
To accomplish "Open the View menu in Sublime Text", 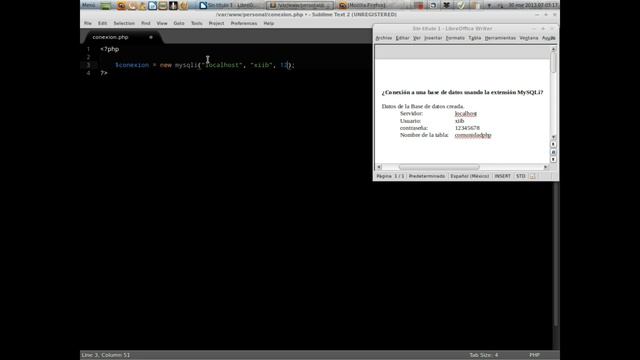I will point(162,23).
